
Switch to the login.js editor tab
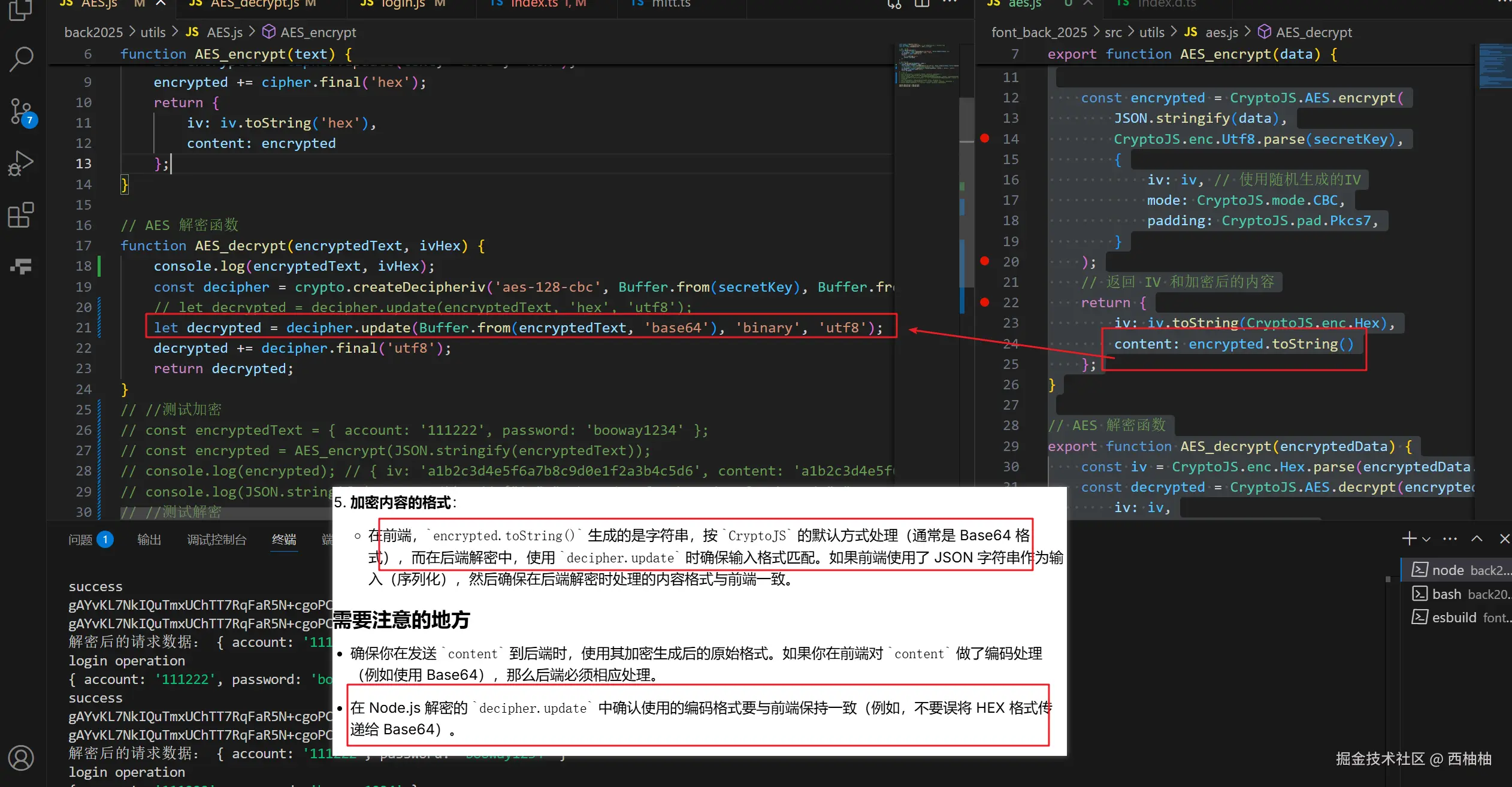[x=403, y=4]
